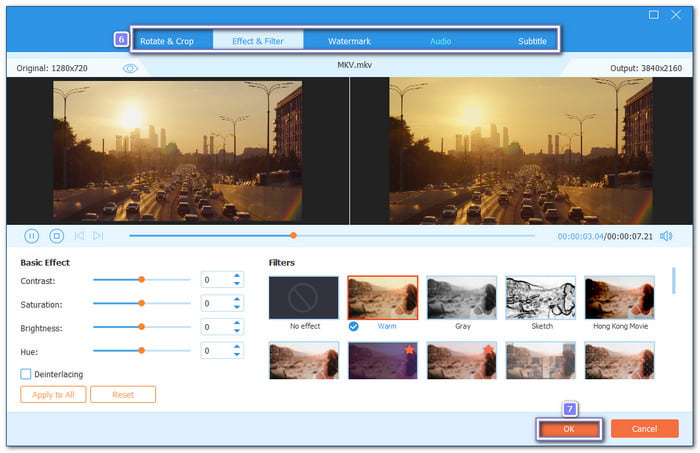Decrease Contrast value with down arrow

(237, 283)
